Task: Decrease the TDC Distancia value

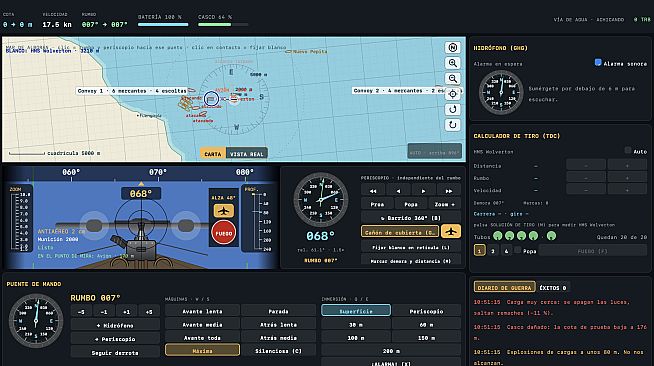Action: (586, 165)
